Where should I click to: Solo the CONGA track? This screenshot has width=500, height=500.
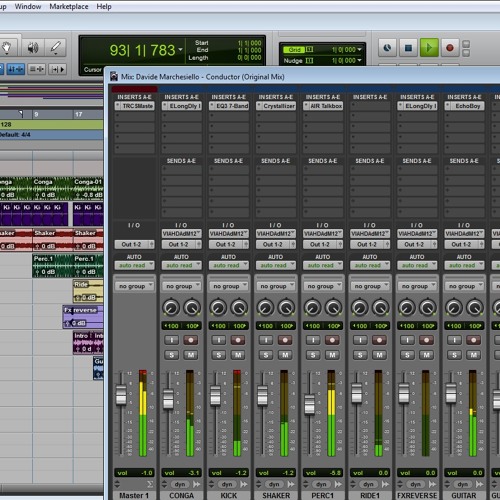[172, 355]
